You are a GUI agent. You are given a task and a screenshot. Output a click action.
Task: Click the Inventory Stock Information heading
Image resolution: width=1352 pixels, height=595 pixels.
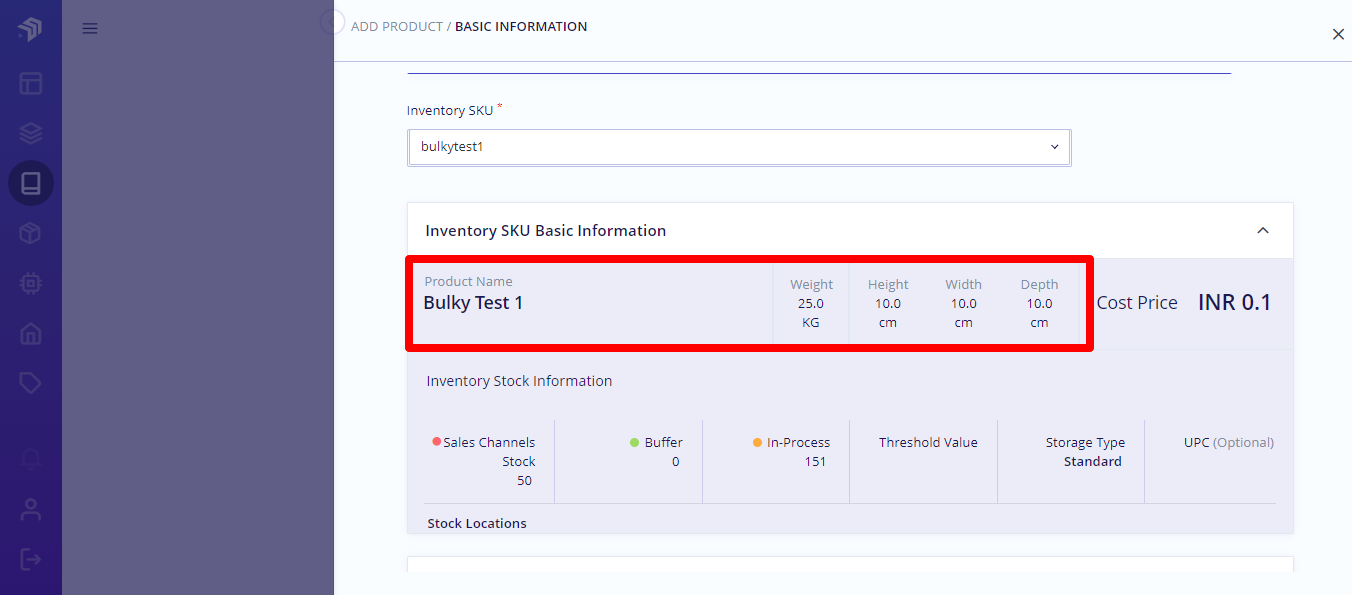519,381
